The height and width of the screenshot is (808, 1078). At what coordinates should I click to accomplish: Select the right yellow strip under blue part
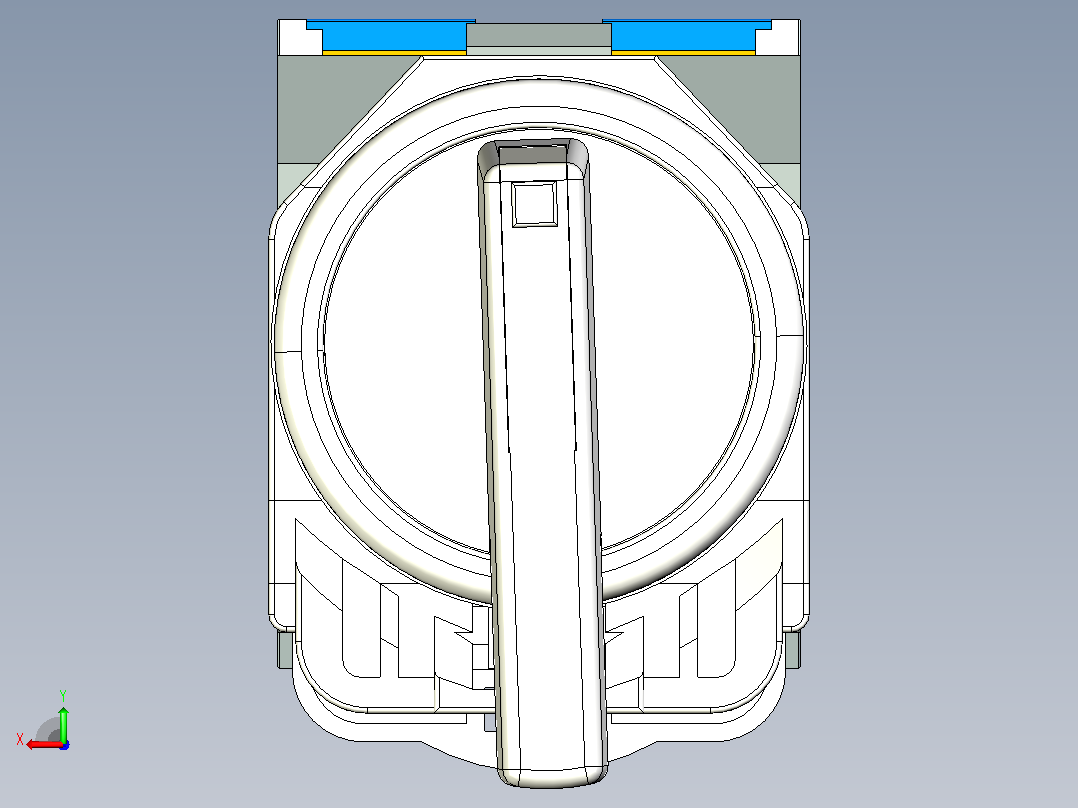(683, 52)
